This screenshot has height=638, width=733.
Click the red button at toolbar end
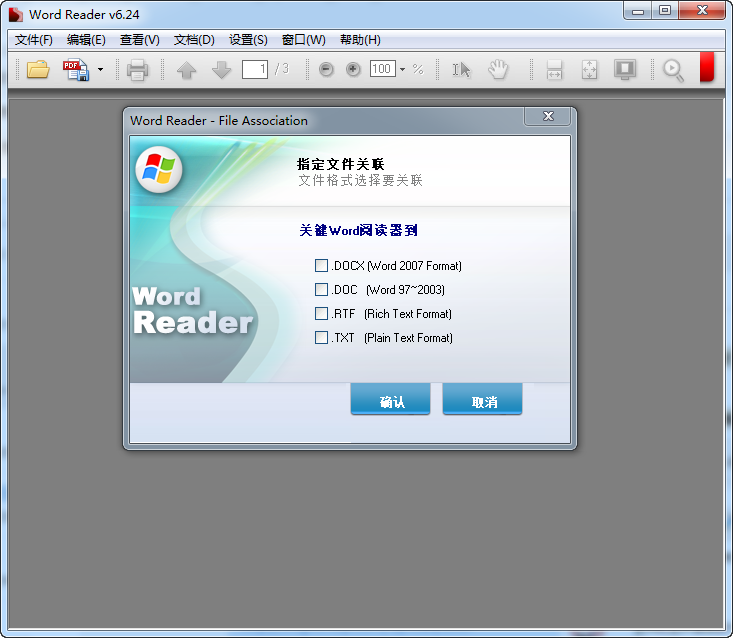pos(707,67)
